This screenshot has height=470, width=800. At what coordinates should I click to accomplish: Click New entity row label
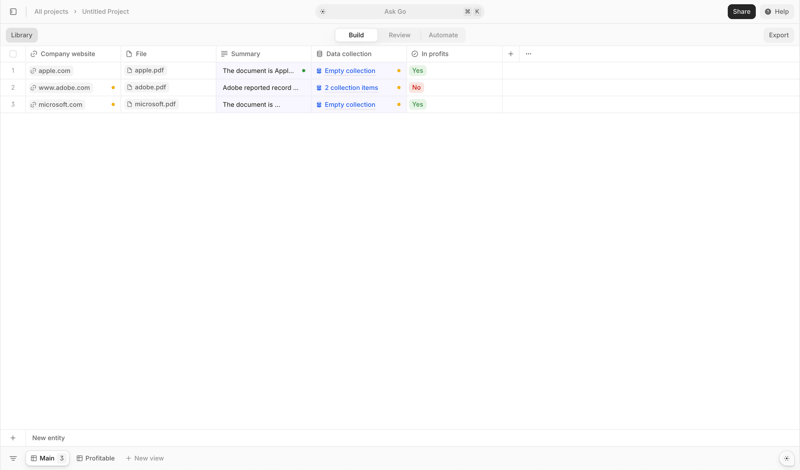click(48, 438)
